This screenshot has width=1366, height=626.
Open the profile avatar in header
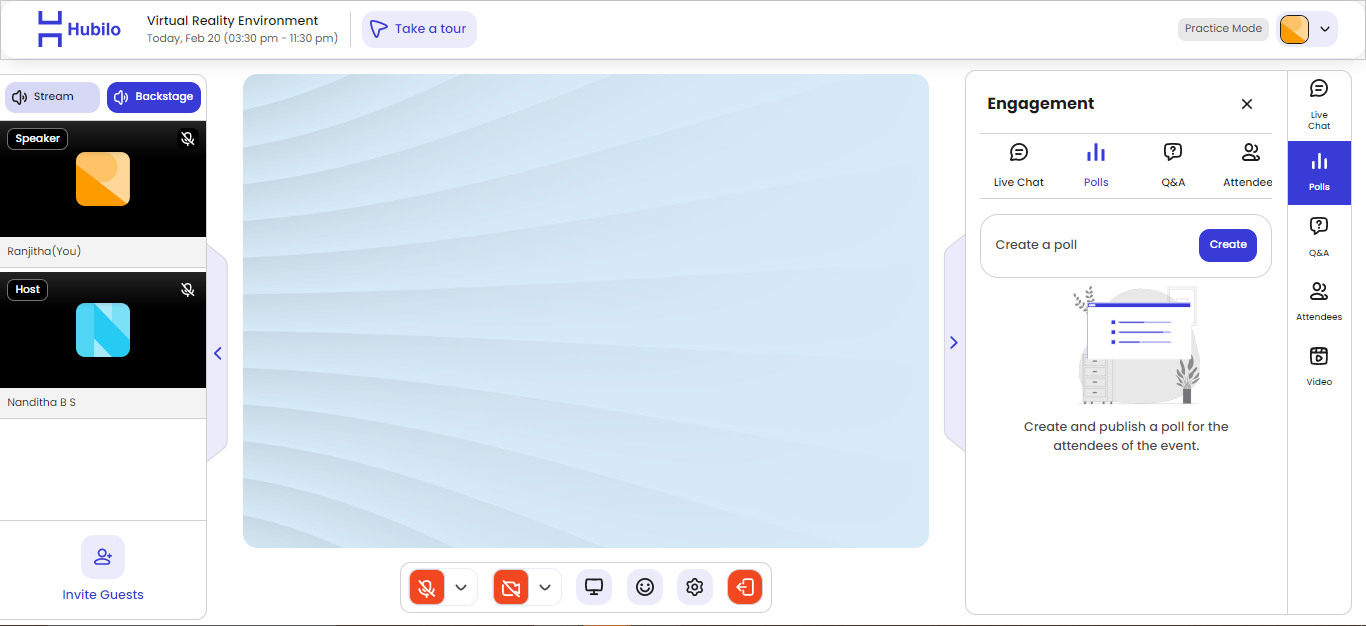click(1294, 29)
